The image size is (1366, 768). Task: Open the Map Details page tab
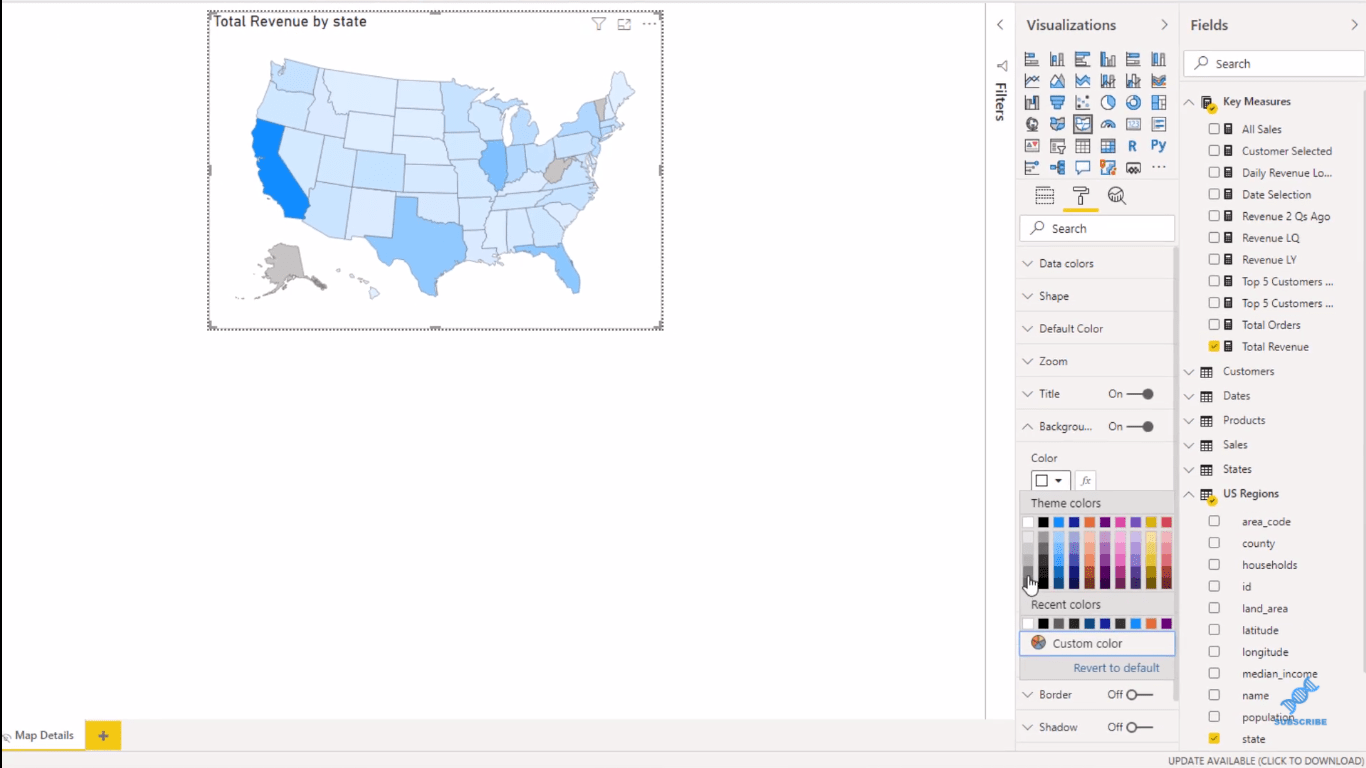coord(44,735)
